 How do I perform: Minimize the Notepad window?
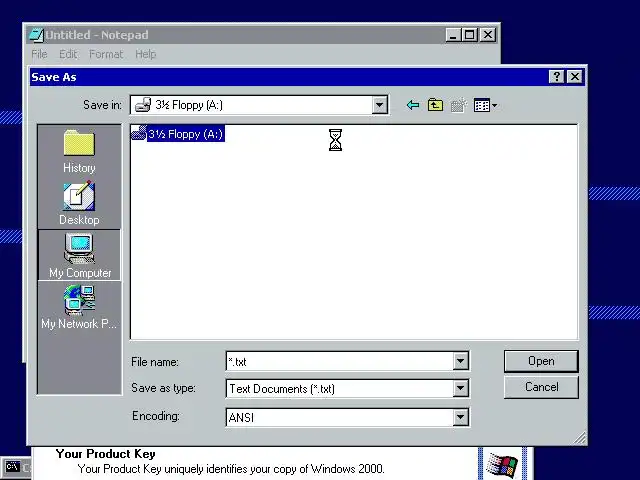pyautogui.click(x=453, y=35)
